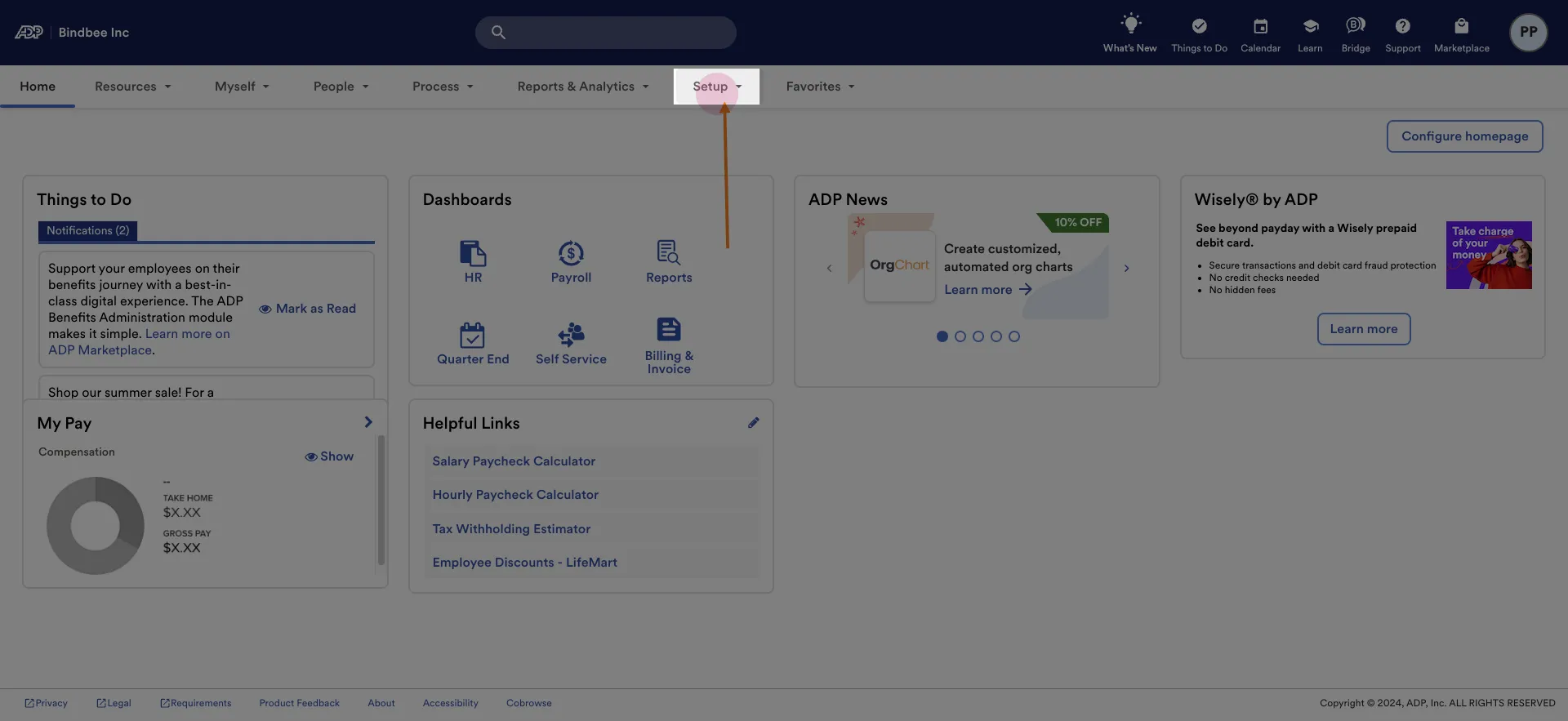Edit Helpful Links with pencil icon

(753, 423)
